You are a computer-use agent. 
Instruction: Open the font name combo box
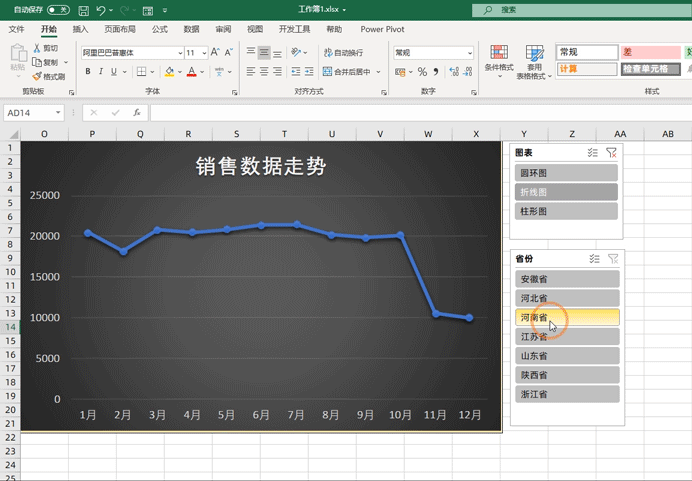click(132, 53)
